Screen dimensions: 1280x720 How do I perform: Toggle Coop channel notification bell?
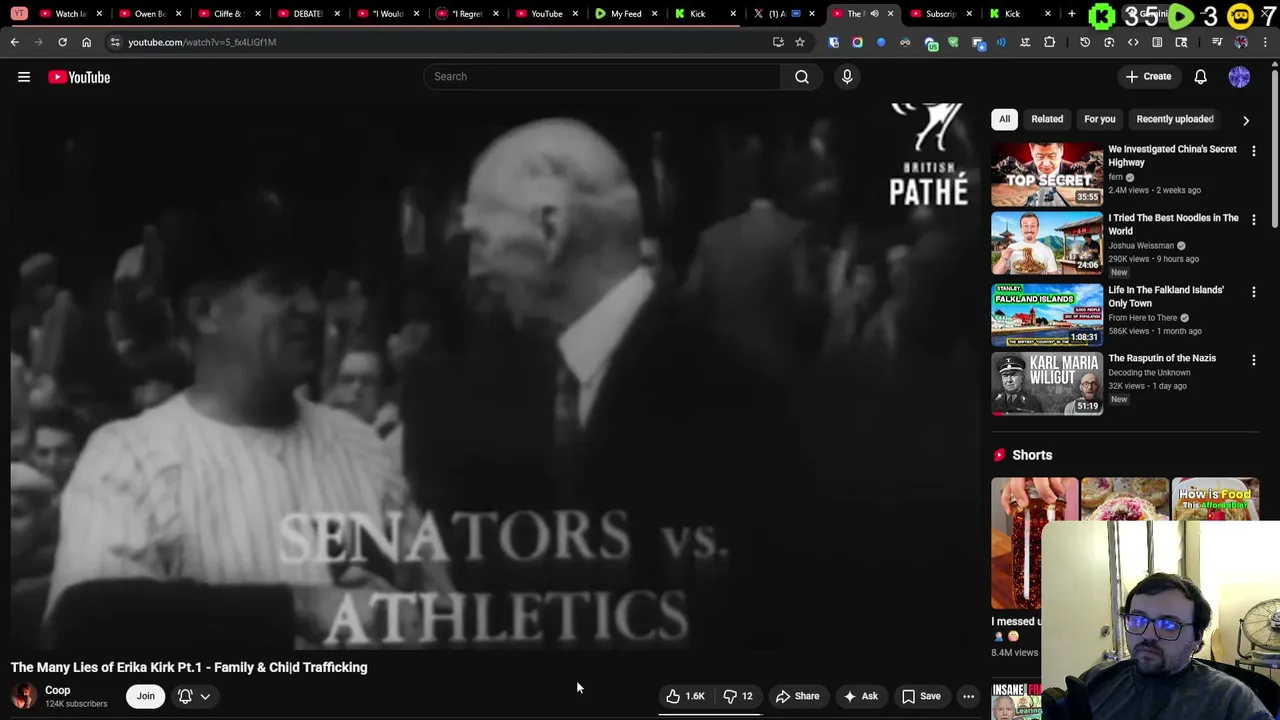(x=185, y=696)
